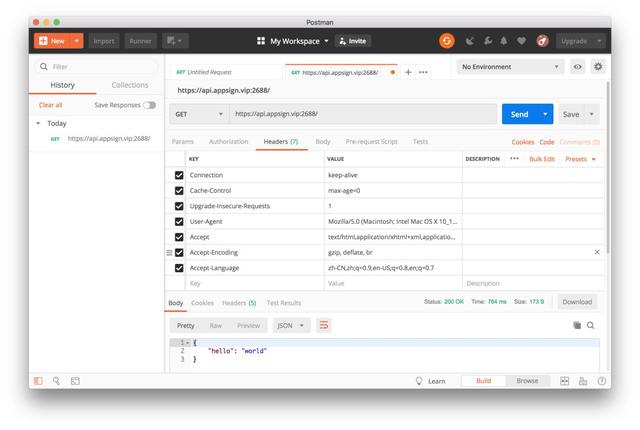This screenshot has height=430, width=640.
Task: Open the Runner button
Action: [x=140, y=41]
